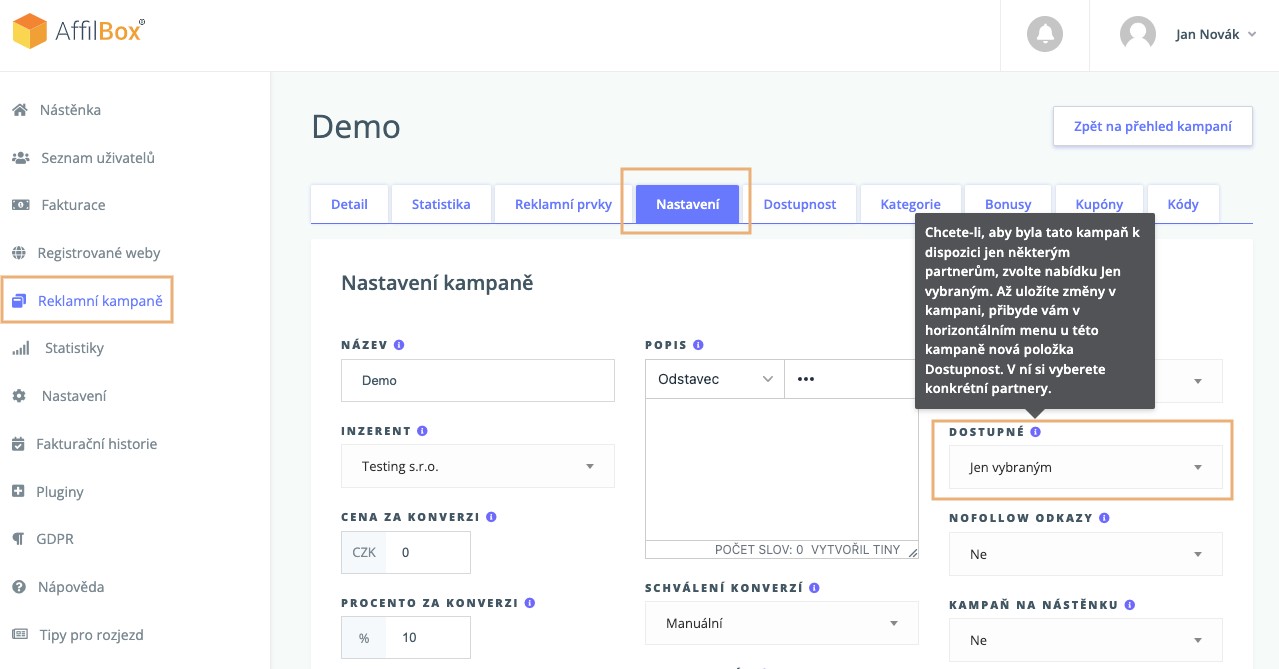Click the VYTVOŘIL TINY link in editor footer
The height and width of the screenshot is (669, 1279).
click(x=856, y=549)
